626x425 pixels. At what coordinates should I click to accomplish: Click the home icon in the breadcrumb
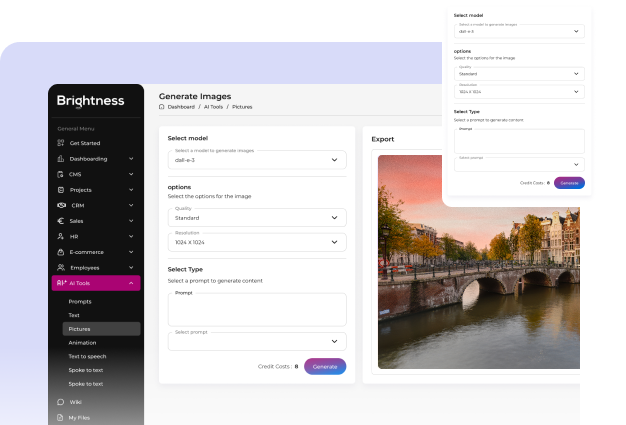[x=162, y=106]
